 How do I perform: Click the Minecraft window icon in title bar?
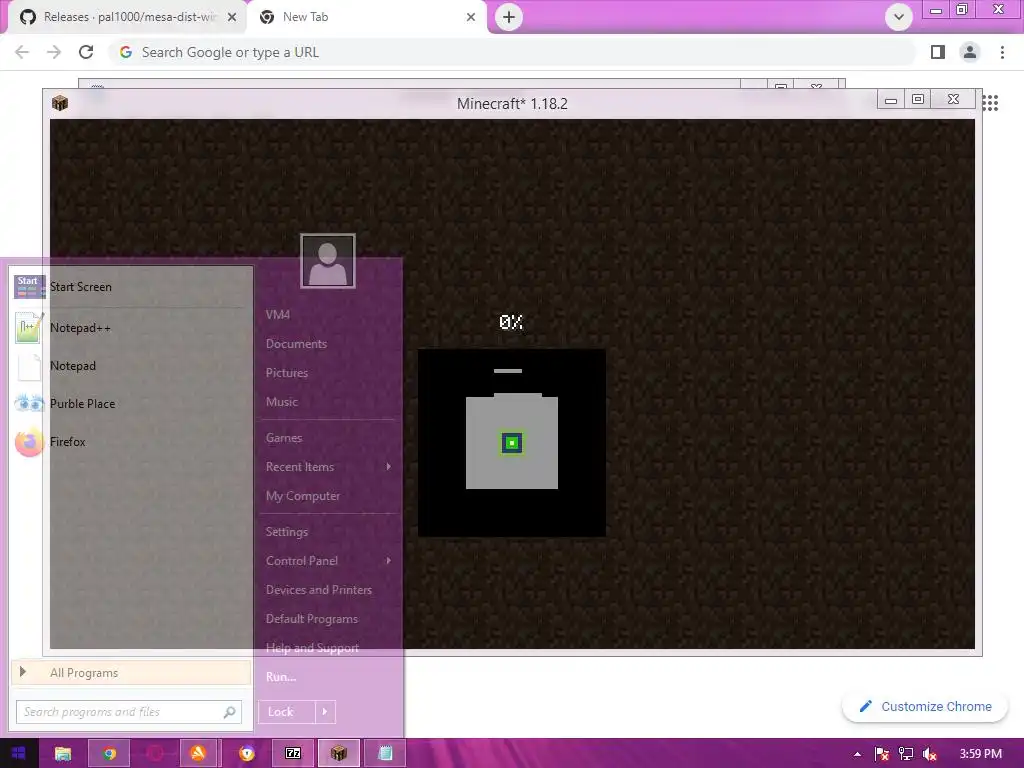coord(60,103)
